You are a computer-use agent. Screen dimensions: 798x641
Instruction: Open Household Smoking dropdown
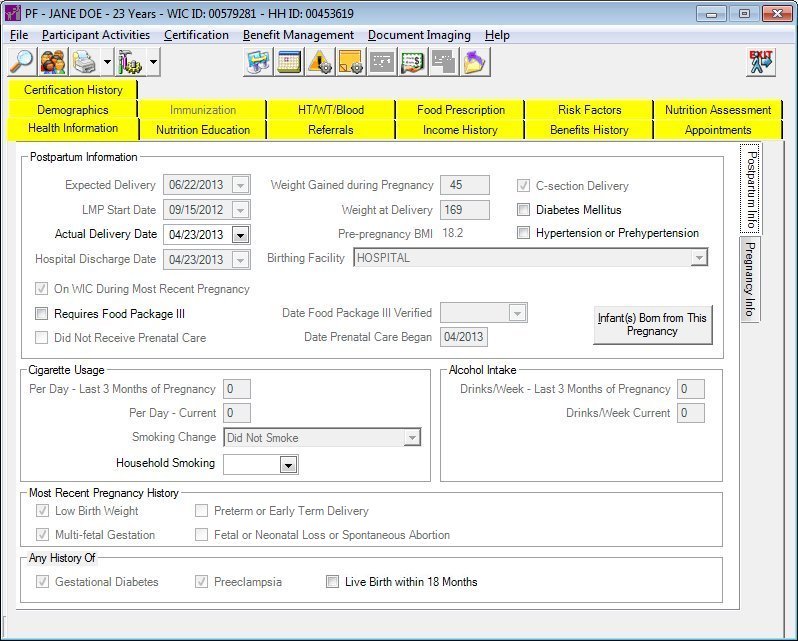[289, 465]
